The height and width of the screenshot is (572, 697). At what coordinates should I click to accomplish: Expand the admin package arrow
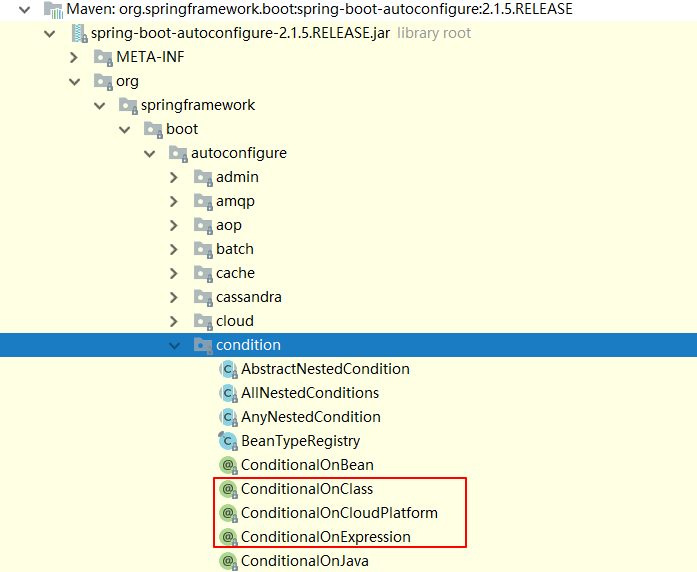click(x=174, y=177)
